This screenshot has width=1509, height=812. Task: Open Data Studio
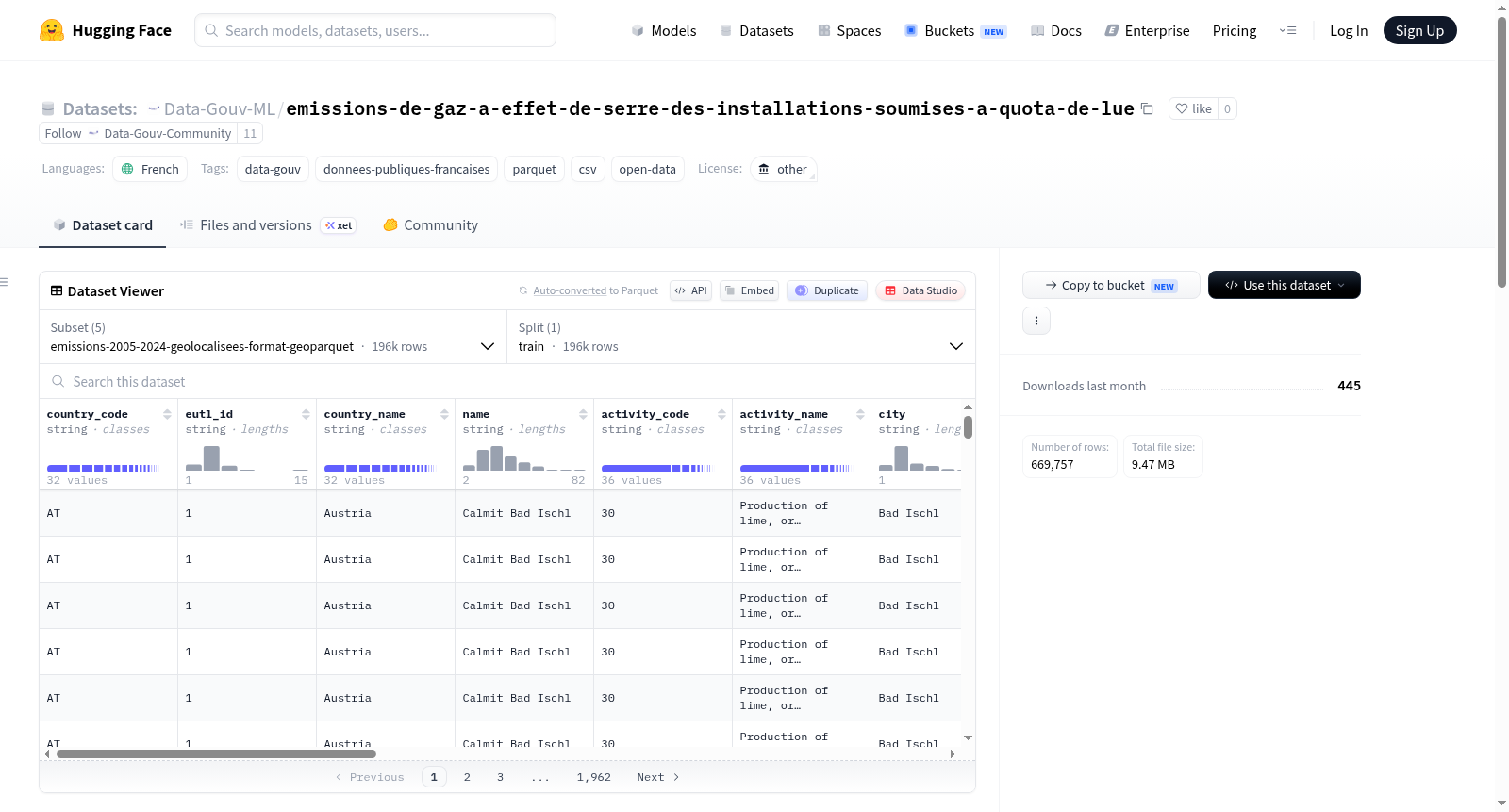pos(920,290)
